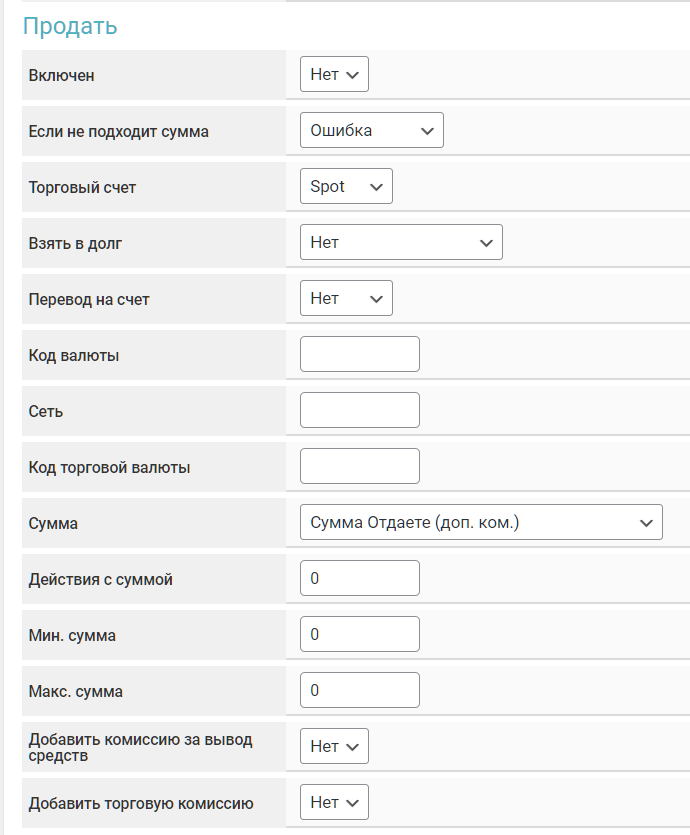
Task: Open "Добавить комиссию за вывод средств" dropdown
Action: click(334, 747)
